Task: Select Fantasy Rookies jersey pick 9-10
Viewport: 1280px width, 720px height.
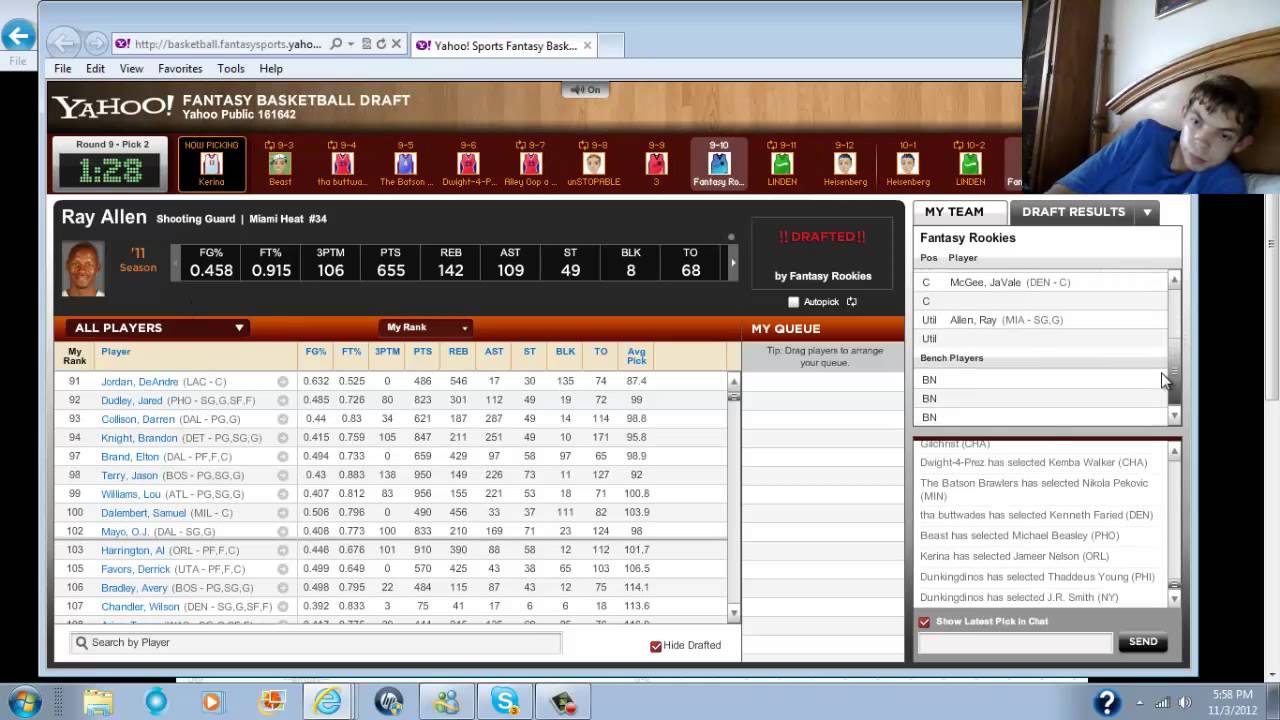Action: pos(719,163)
